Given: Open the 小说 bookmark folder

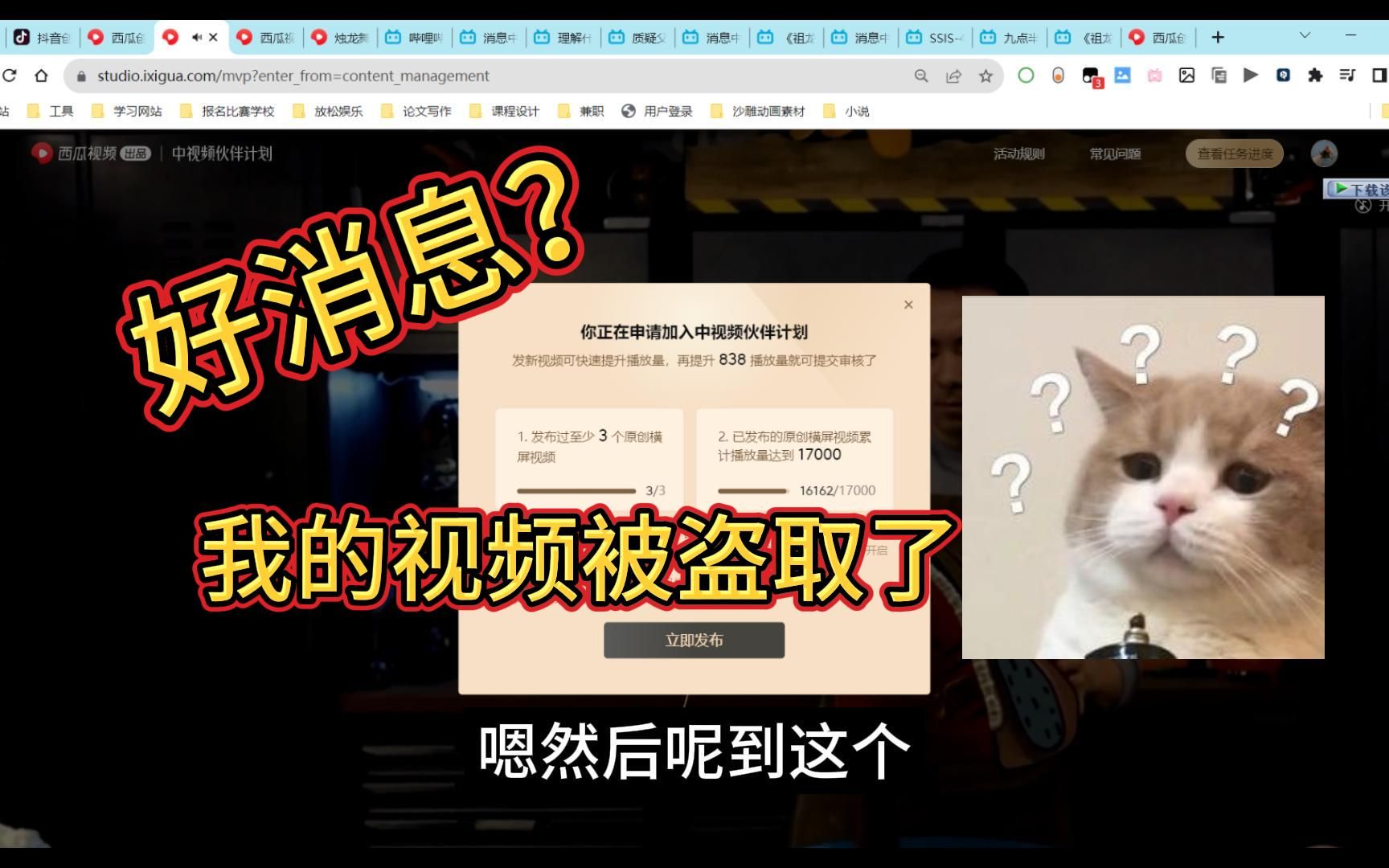Looking at the screenshot, I should [846, 111].
